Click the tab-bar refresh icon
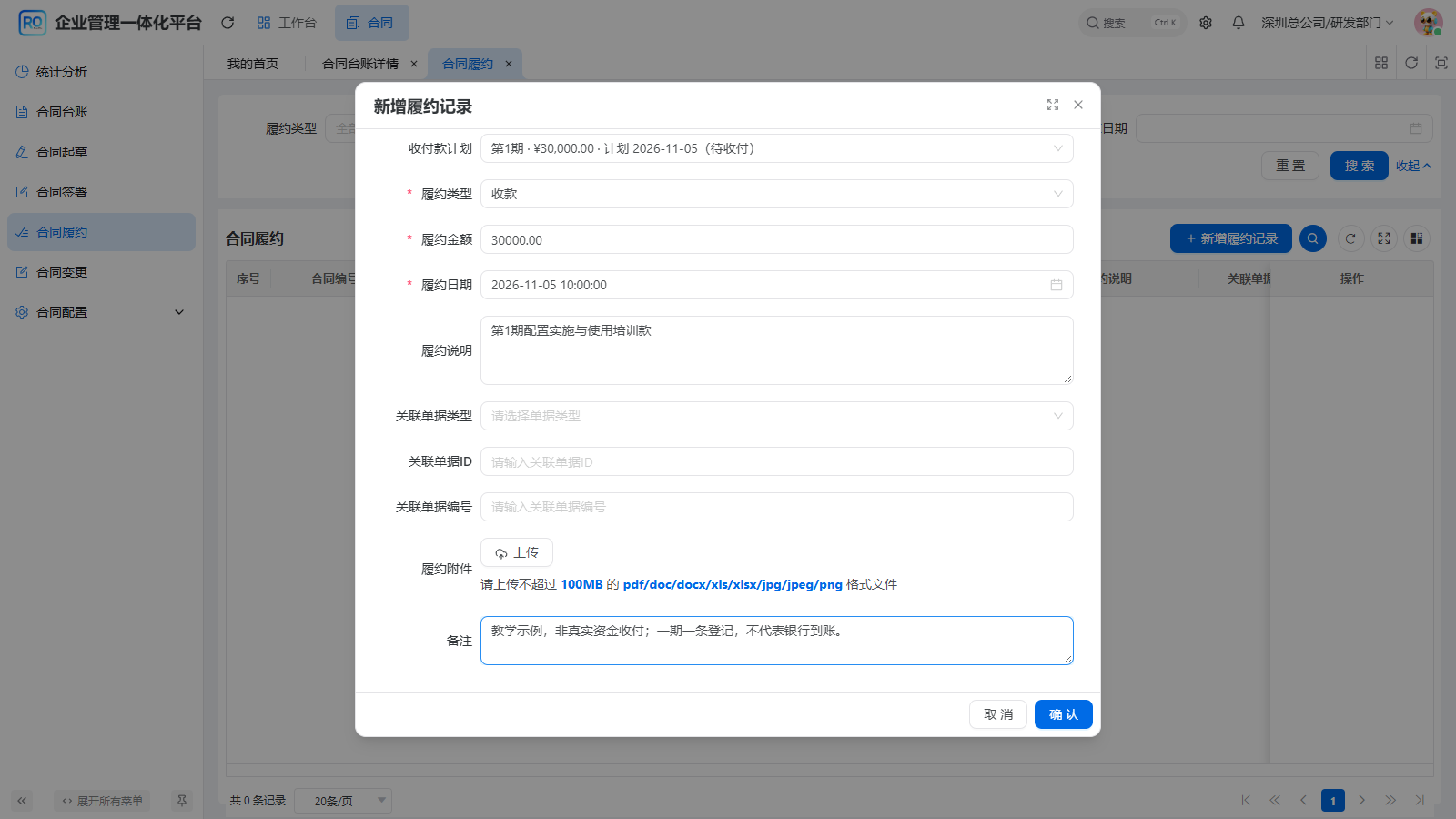This screenshot has width=1456, height=819. [x=1411, y=63]
